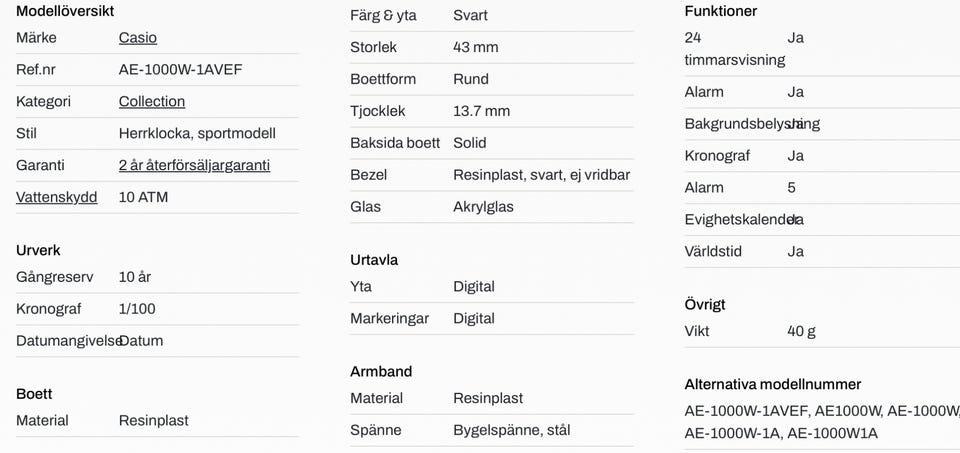Open the Casio brand link

[138, 38]
